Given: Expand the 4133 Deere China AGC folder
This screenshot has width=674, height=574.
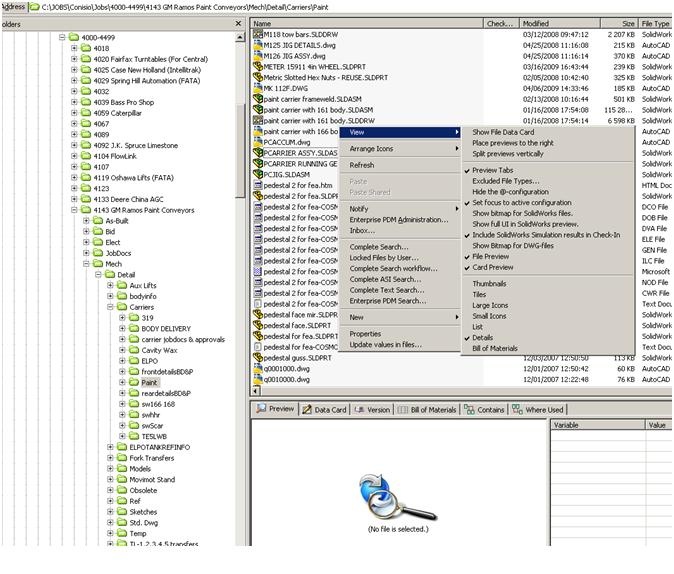Looking at the screenshot, I should (74, 199).
